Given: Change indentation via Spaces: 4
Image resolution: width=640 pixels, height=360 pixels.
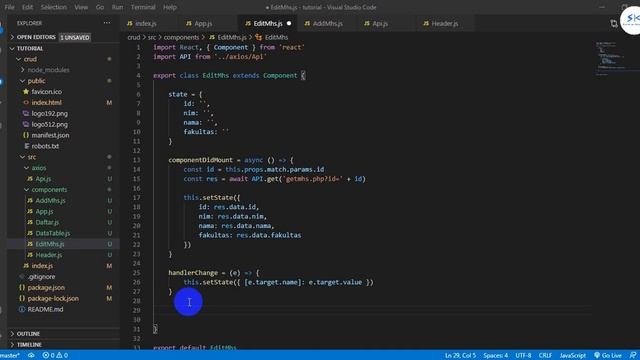Looking at the screenshot, I should pyautogui.click(x=496, y=356).
